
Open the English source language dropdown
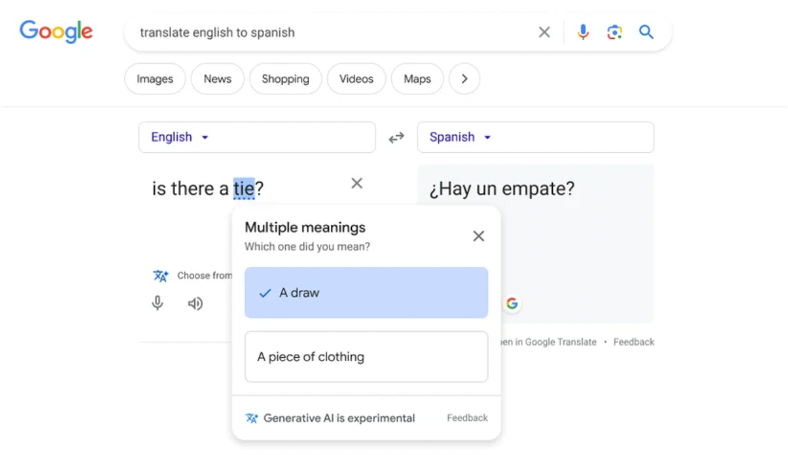(x=257, y=137)
